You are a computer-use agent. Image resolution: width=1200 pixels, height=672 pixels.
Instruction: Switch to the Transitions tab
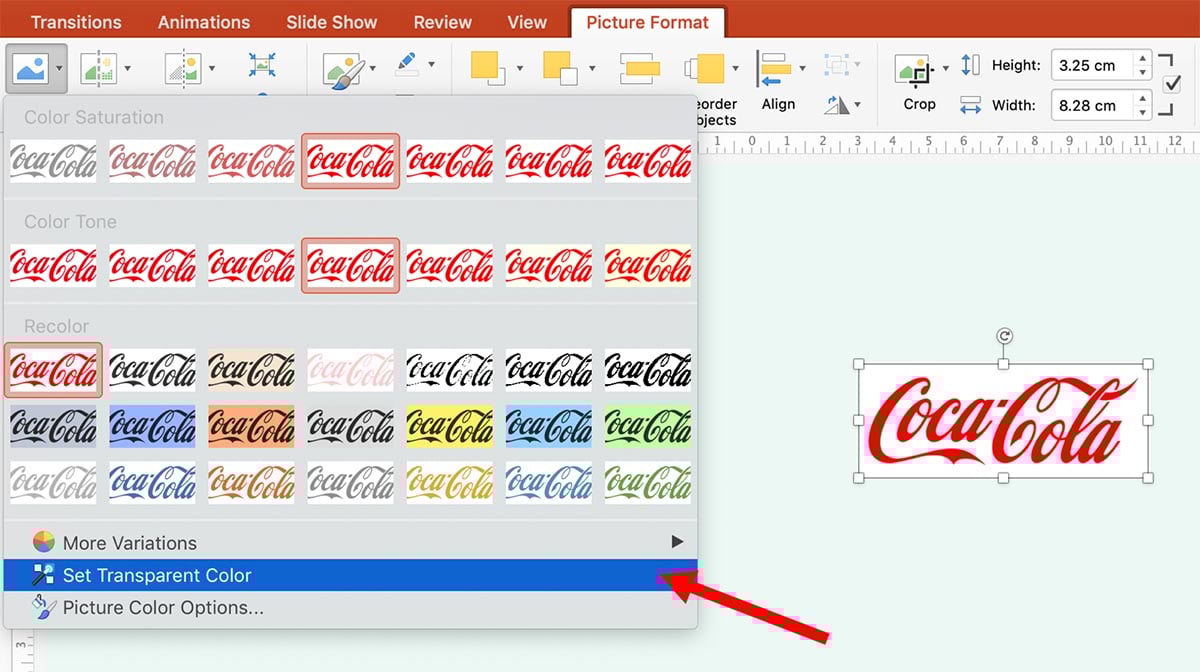(76, 22)
